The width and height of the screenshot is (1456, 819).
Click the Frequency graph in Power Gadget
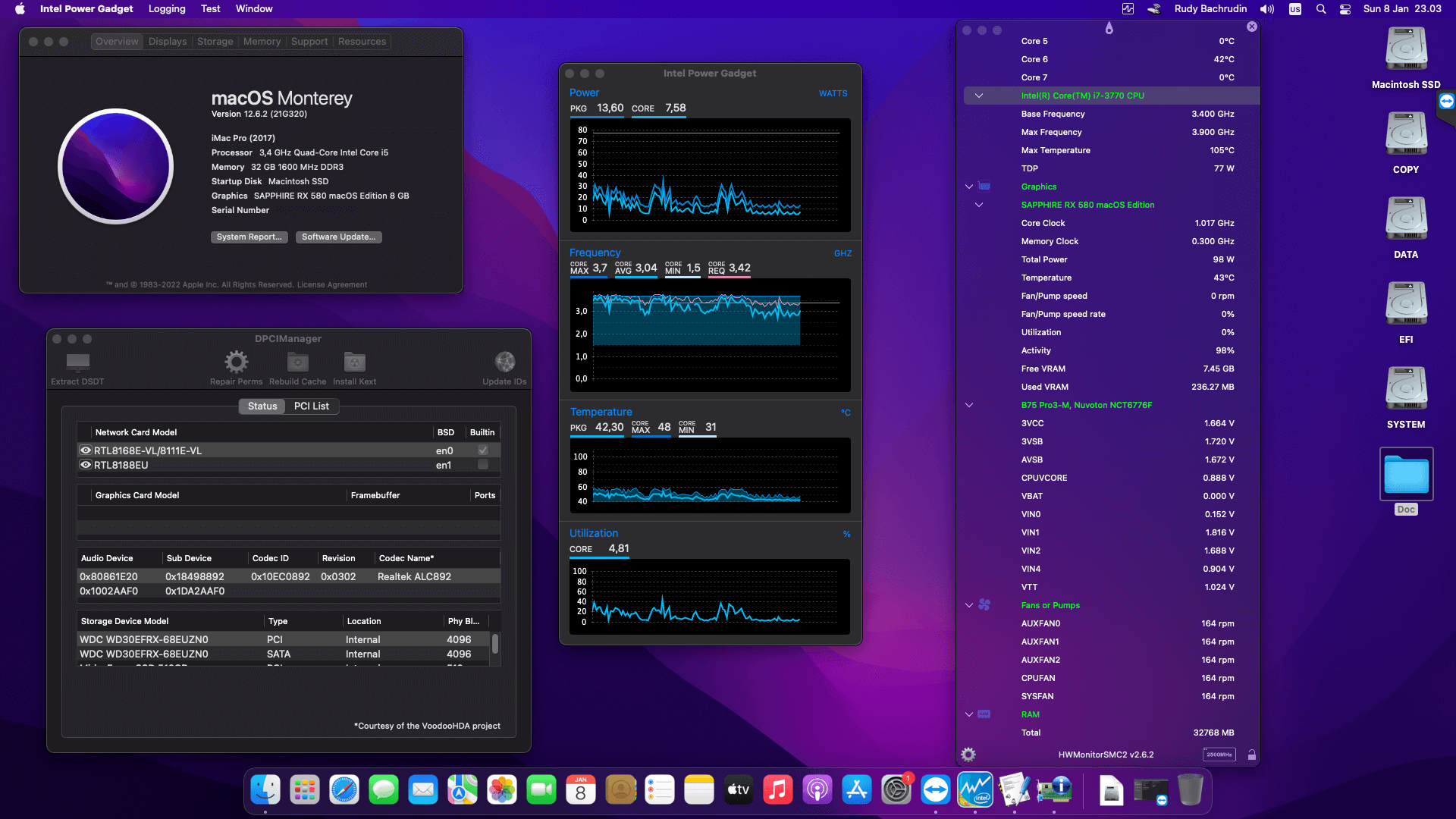(x=710, y=335)
